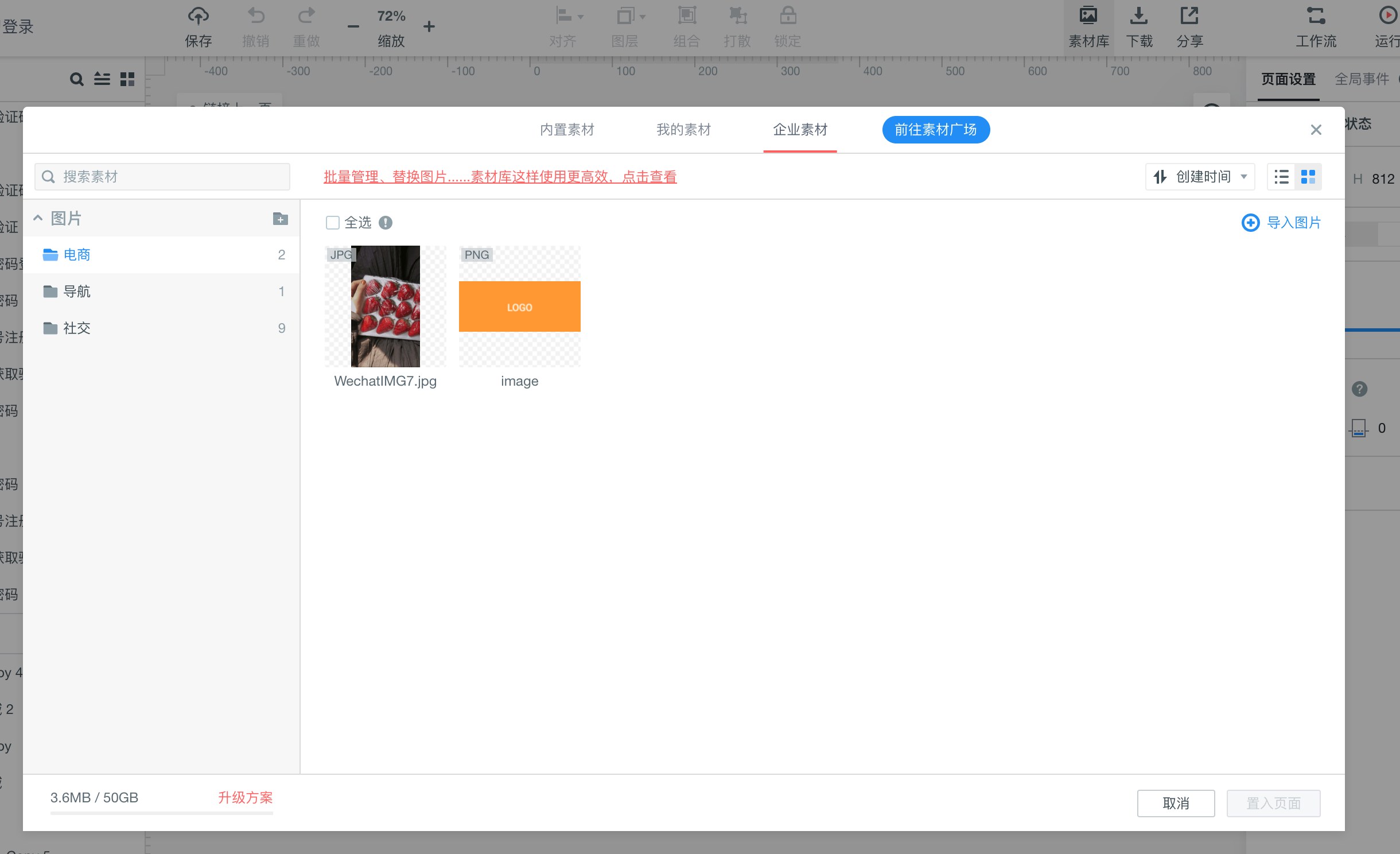Select the WechatIMG7.jpg thumbnail
1400x854 pixels.
pos(386,306)
